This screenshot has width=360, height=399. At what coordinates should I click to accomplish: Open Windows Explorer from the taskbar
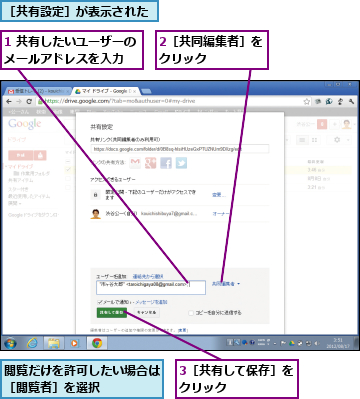point(53,343)
